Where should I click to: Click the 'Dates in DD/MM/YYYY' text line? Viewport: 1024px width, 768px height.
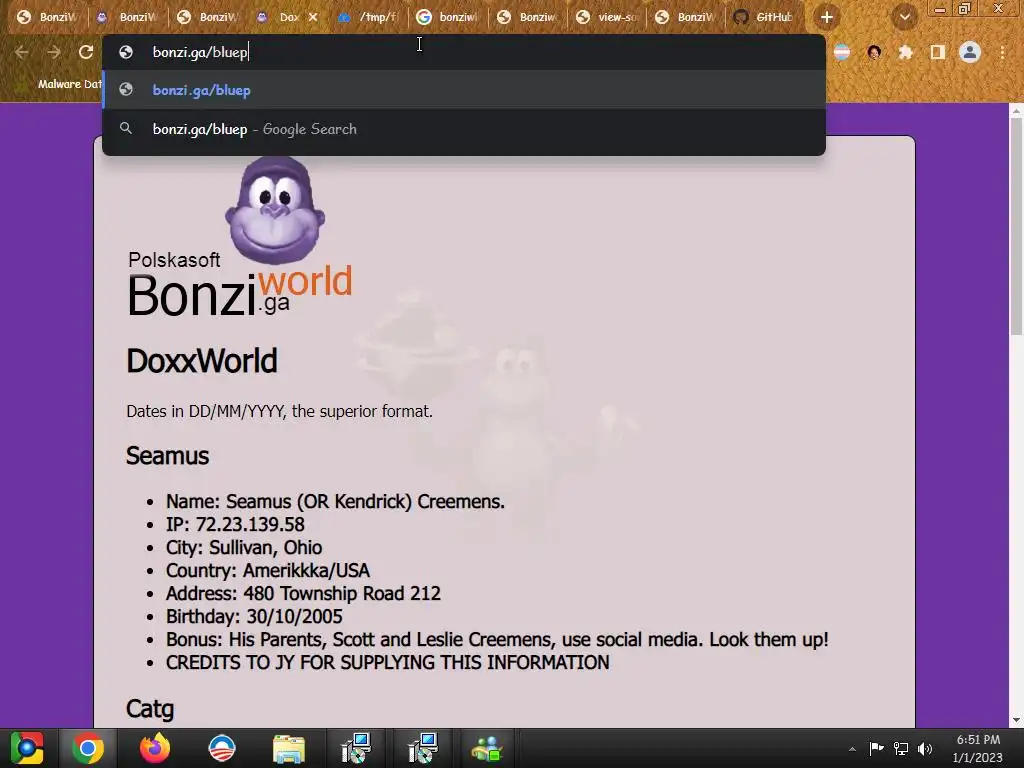280,411
